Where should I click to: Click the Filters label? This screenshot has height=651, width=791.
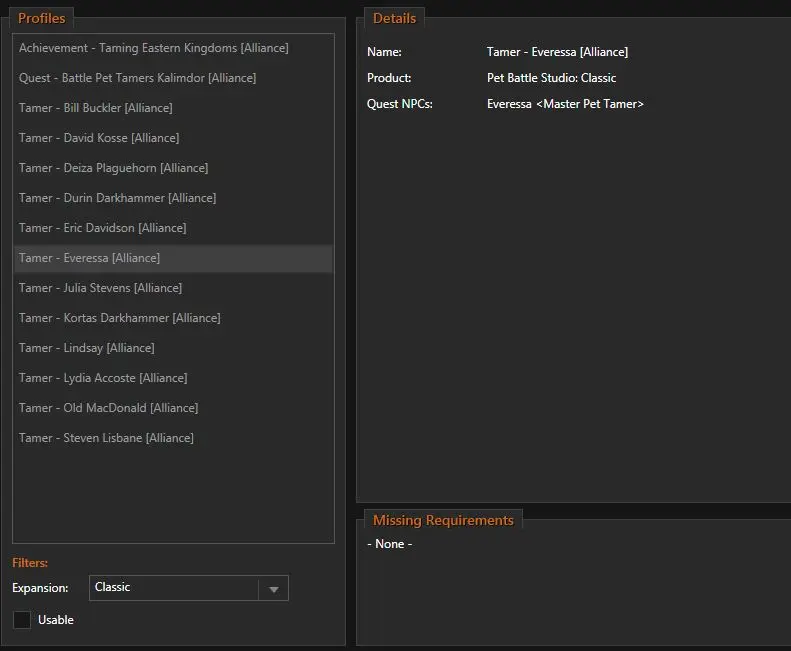point(30,563)
